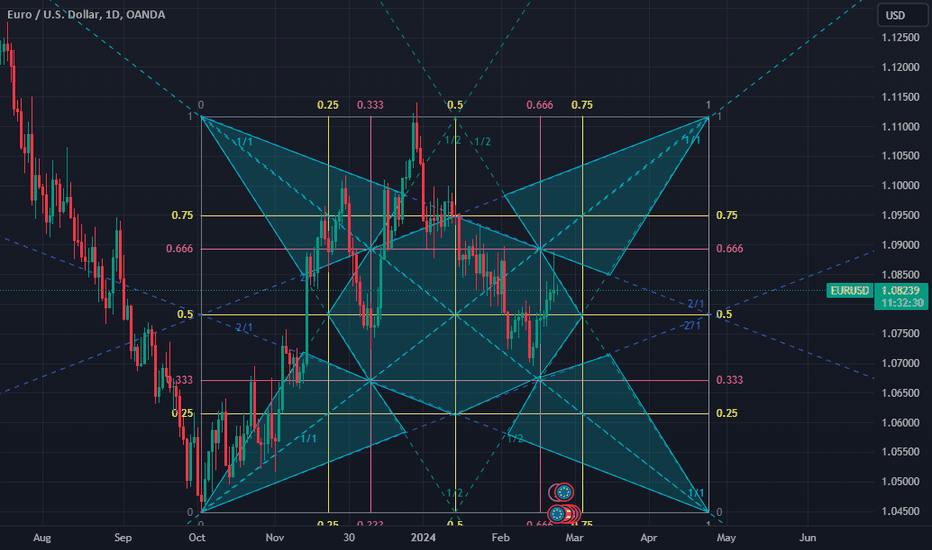Image resolution: width=932 pixels, height=550 pixels.
Task: Click the Jun label on the time axis
Action: pyautogui.click(x=807, y=538)
